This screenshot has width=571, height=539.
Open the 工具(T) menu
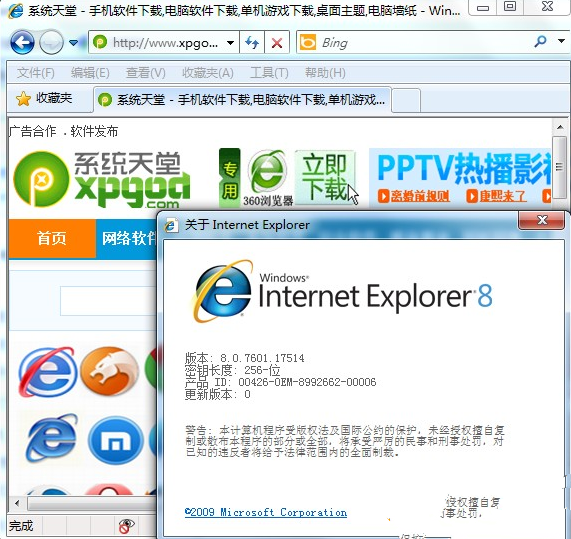(x=269, y=73)
